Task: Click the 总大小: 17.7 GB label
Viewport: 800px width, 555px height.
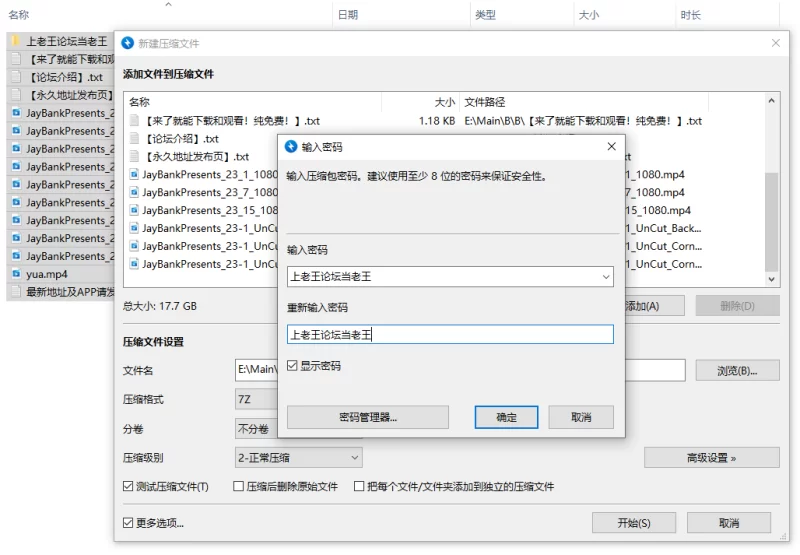Action: tap(160, 306)
